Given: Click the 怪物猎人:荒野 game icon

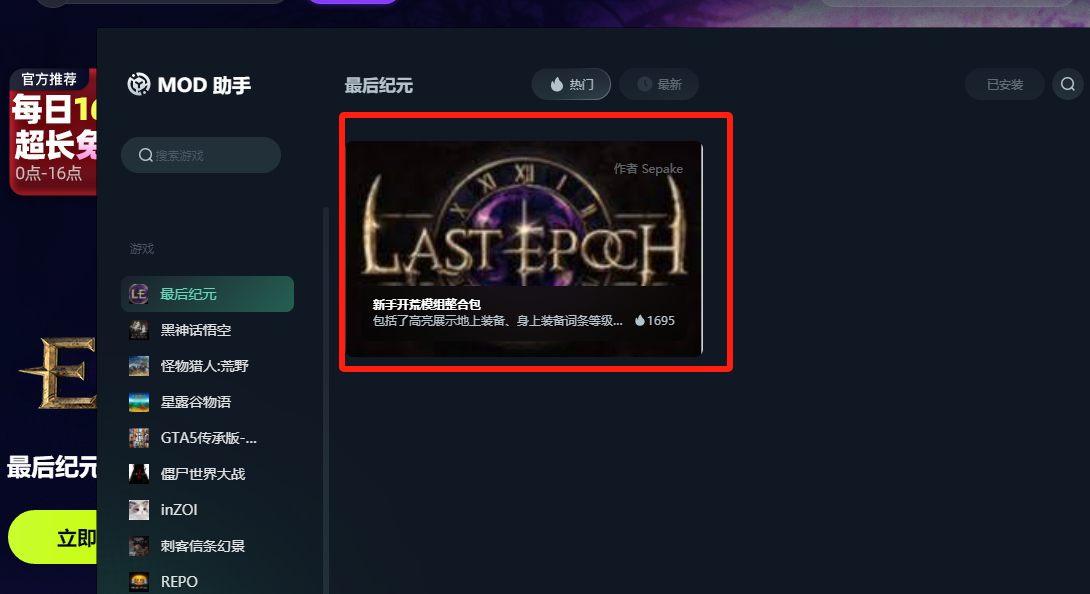Looking at the screenshot, I should 138,366.
